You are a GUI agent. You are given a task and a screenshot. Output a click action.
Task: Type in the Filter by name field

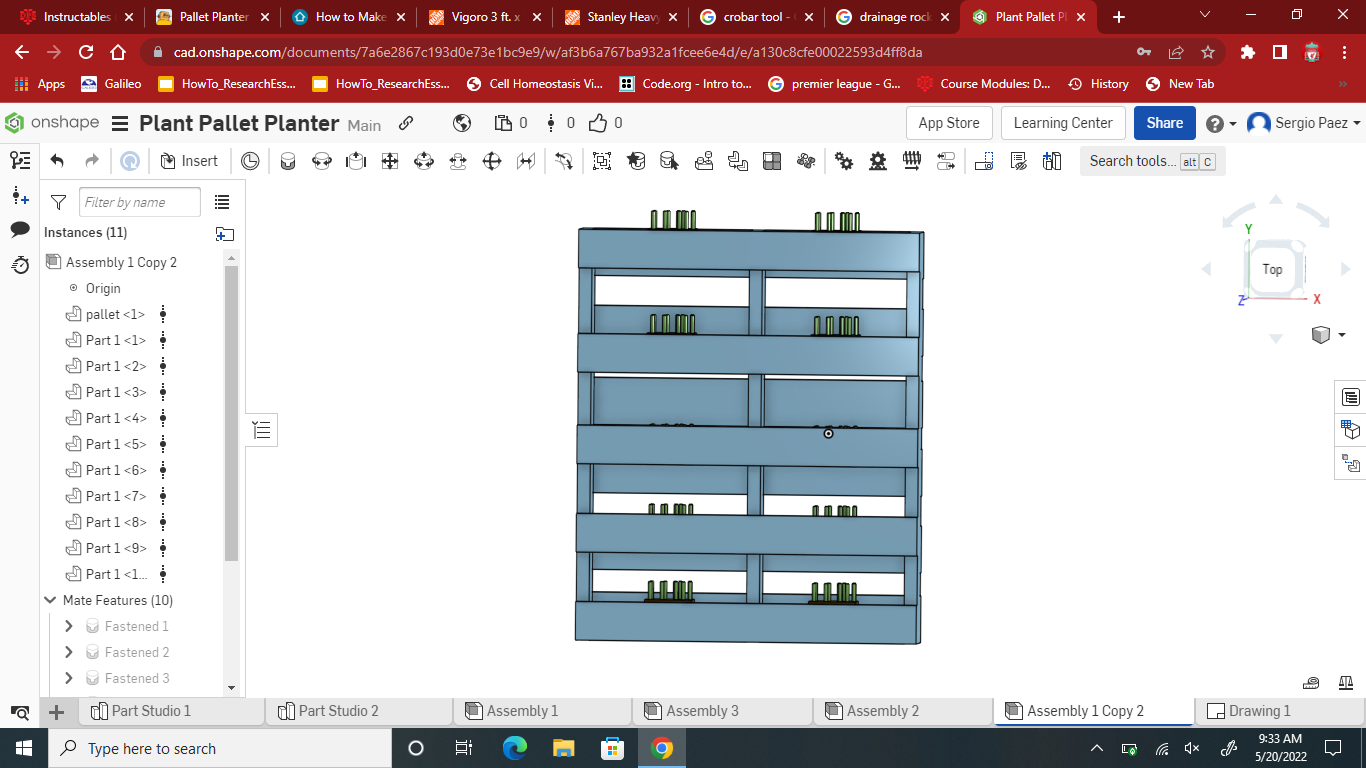point(138,201)
